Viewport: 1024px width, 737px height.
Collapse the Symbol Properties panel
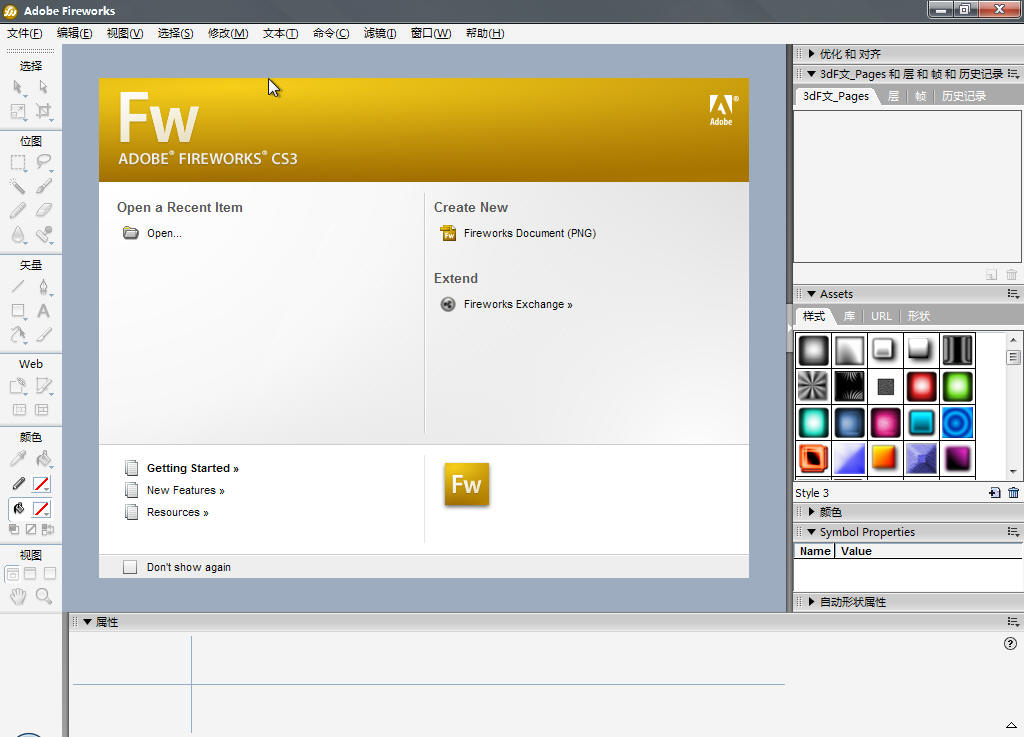(x=811, y=532)
